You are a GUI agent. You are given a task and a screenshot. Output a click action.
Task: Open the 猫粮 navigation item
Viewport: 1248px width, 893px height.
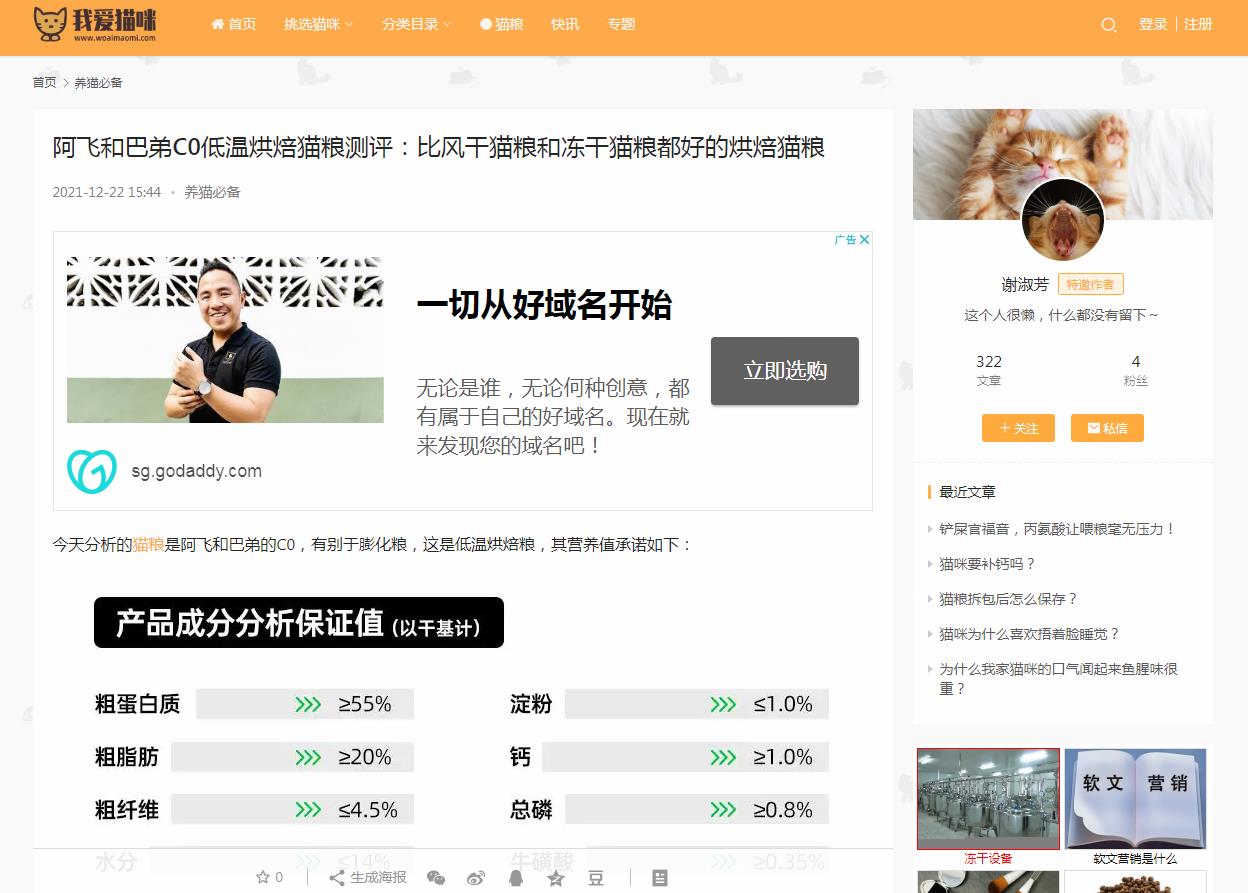click(x=502, y=24)
